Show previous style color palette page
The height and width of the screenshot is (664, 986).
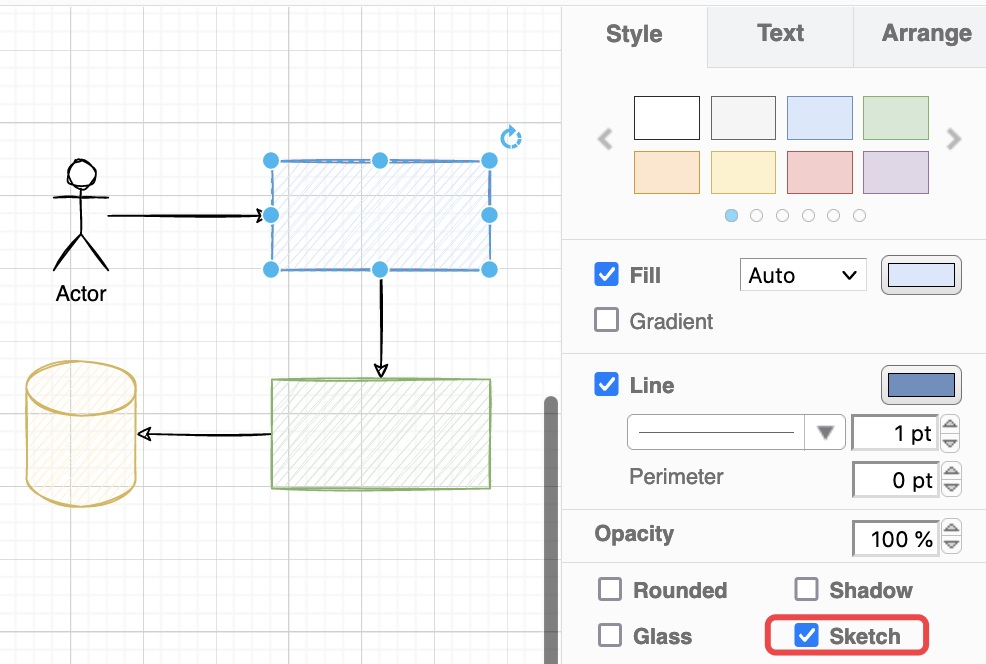click(x=605, y=139)
